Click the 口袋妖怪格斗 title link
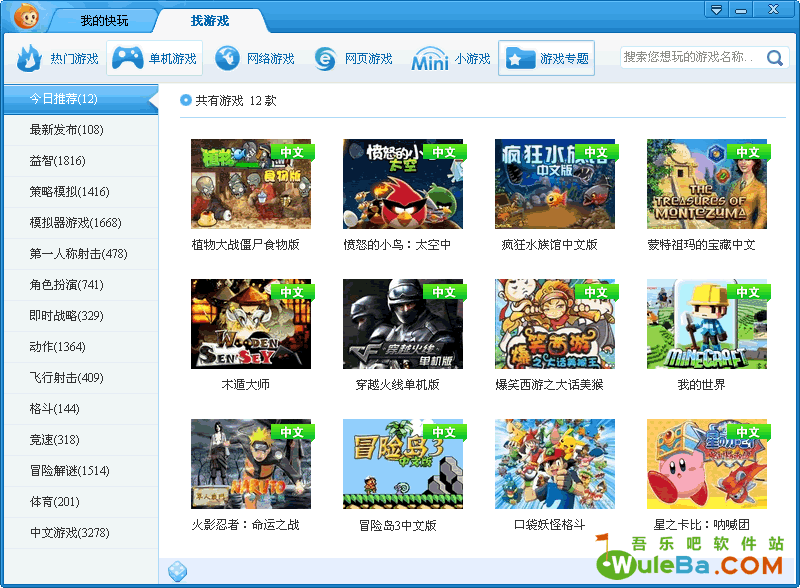 (x=549, y=525)
